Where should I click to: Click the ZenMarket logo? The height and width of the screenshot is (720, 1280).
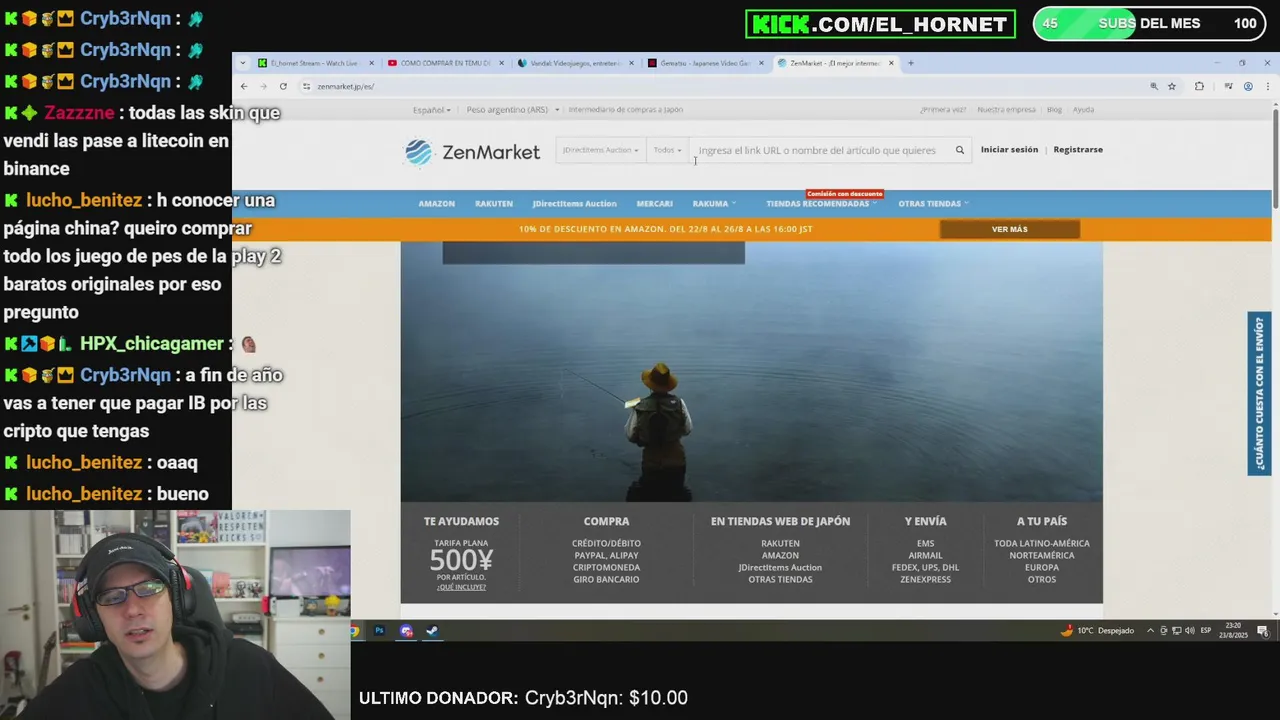(x=472, y=152)
